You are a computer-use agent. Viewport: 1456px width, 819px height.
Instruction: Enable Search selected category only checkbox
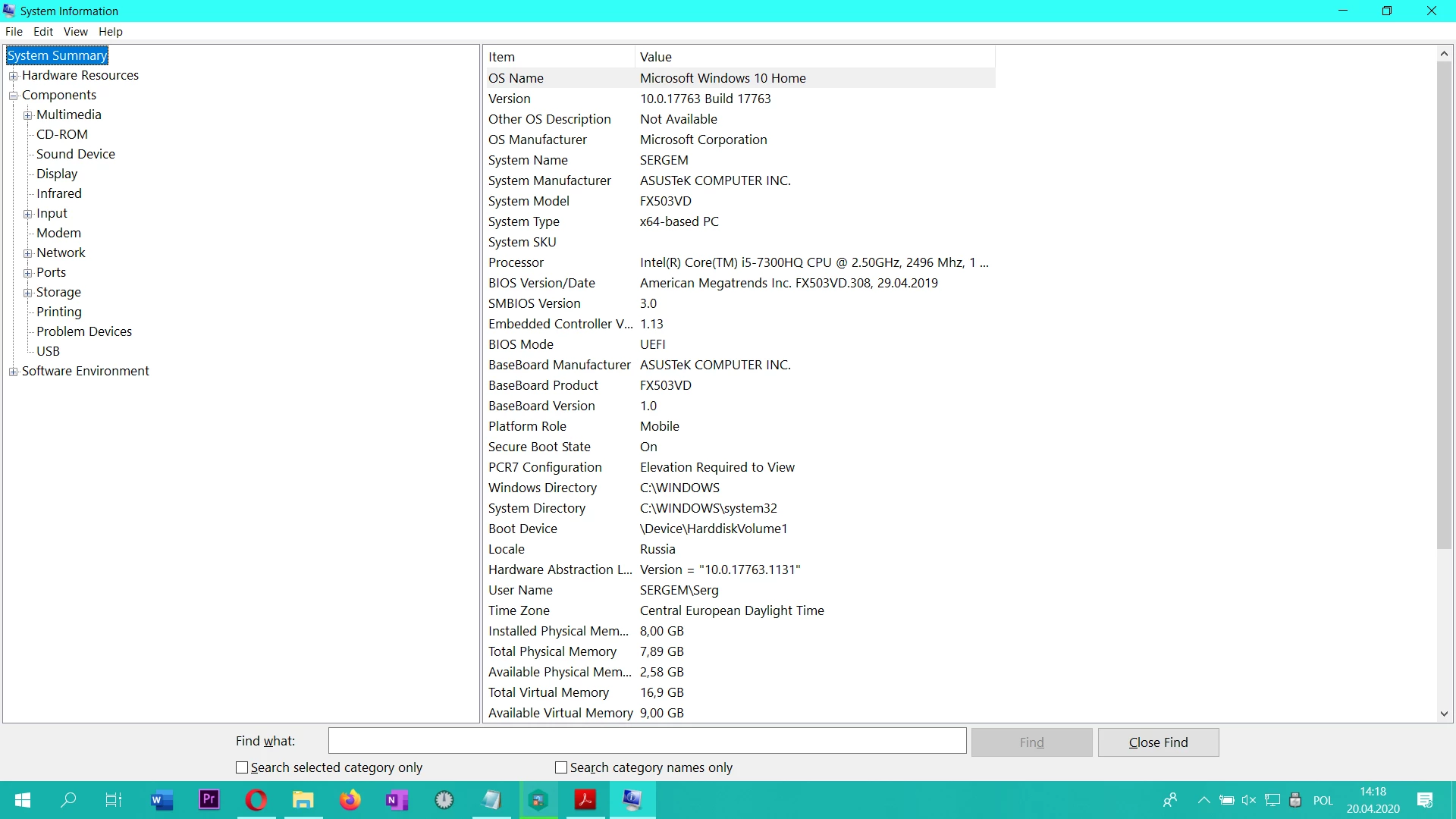point(242,767)
